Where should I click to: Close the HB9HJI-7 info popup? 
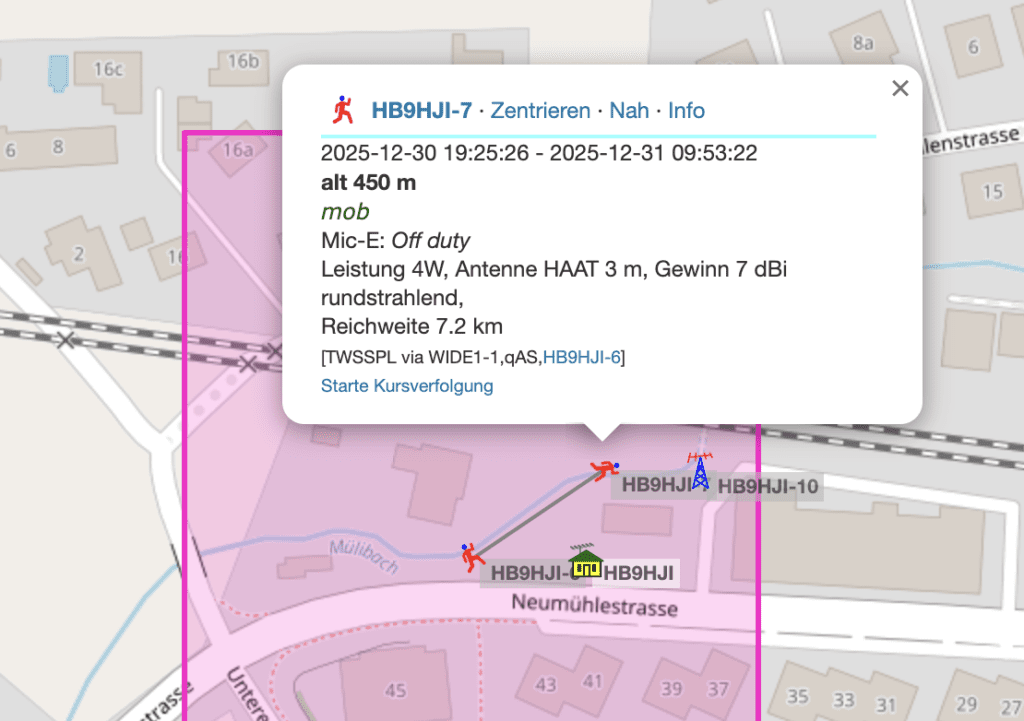tap(899, 88)
